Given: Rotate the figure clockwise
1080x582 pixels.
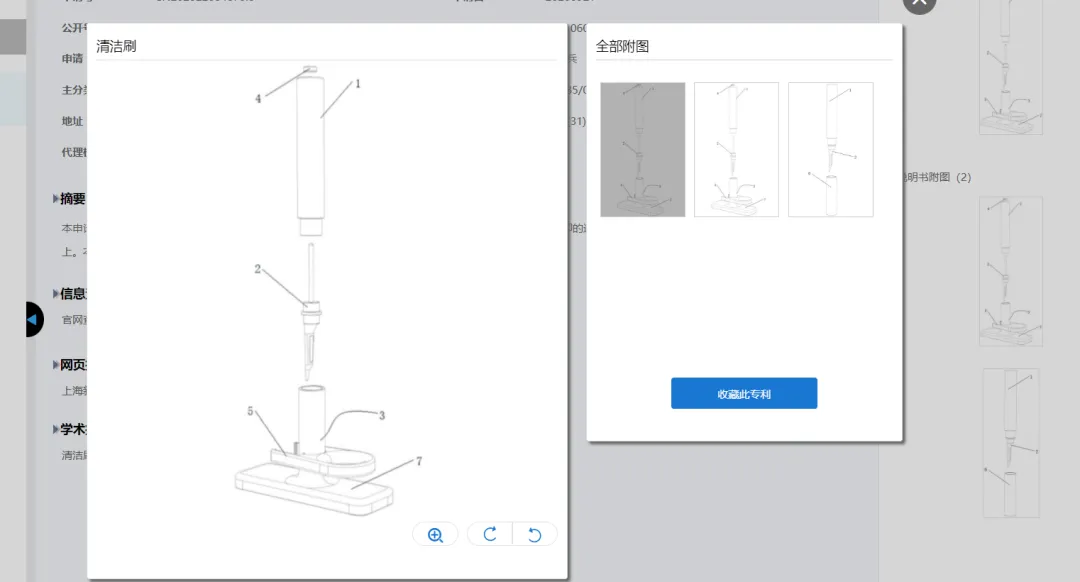Looking at the screenshot, I should pyautogui.click(x=490, y=534).
